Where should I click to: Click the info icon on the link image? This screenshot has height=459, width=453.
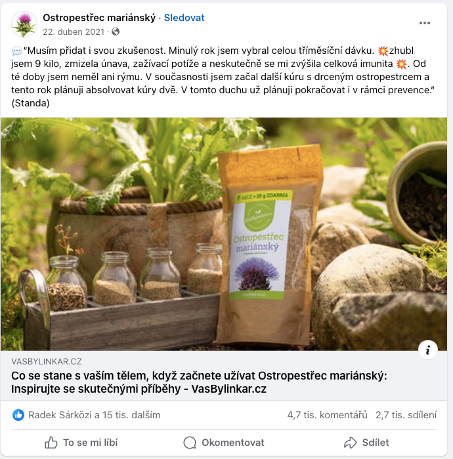[428, 350]
